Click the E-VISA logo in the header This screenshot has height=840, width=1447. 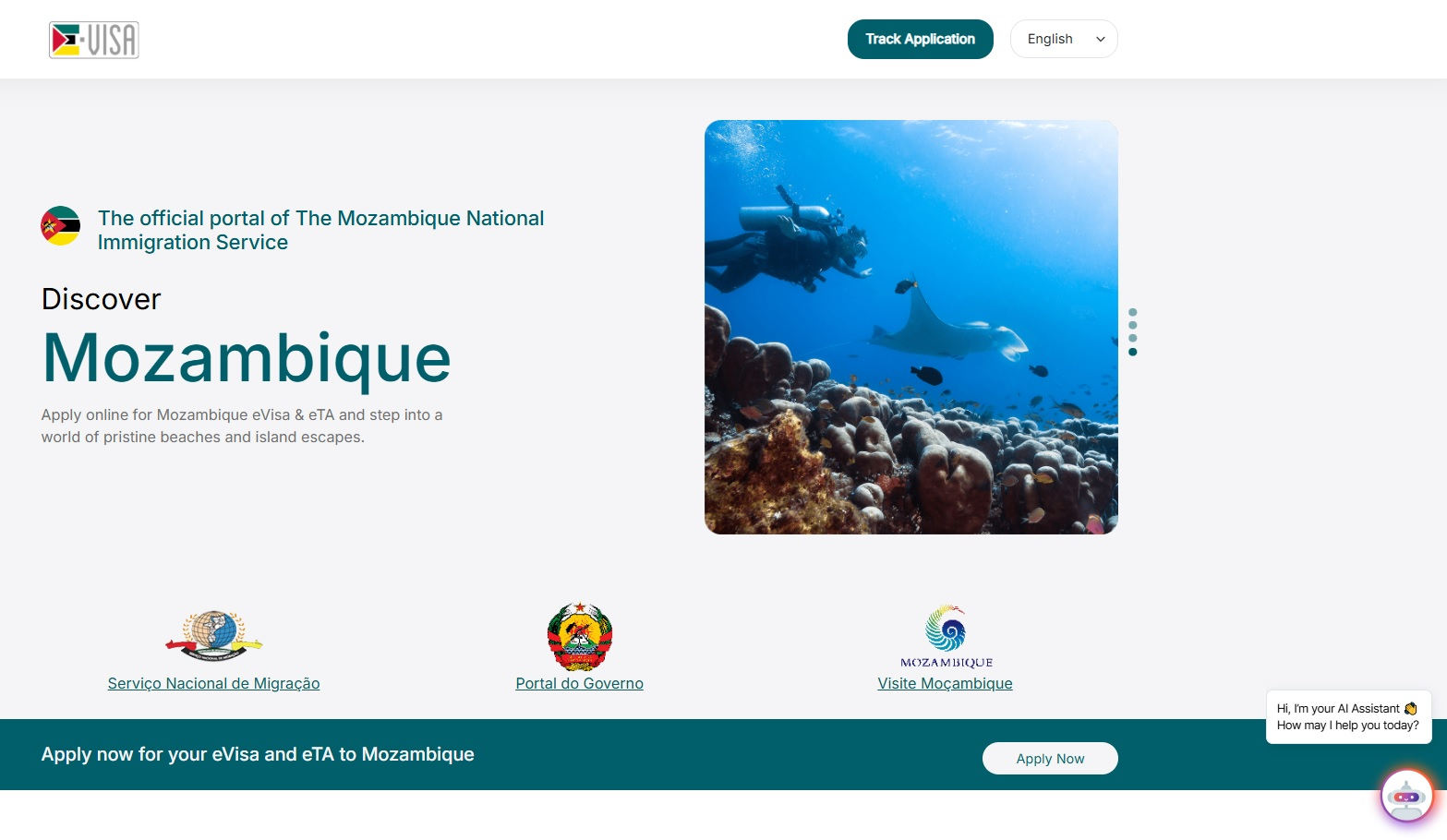pyautogui.click(x=93, y=40)
